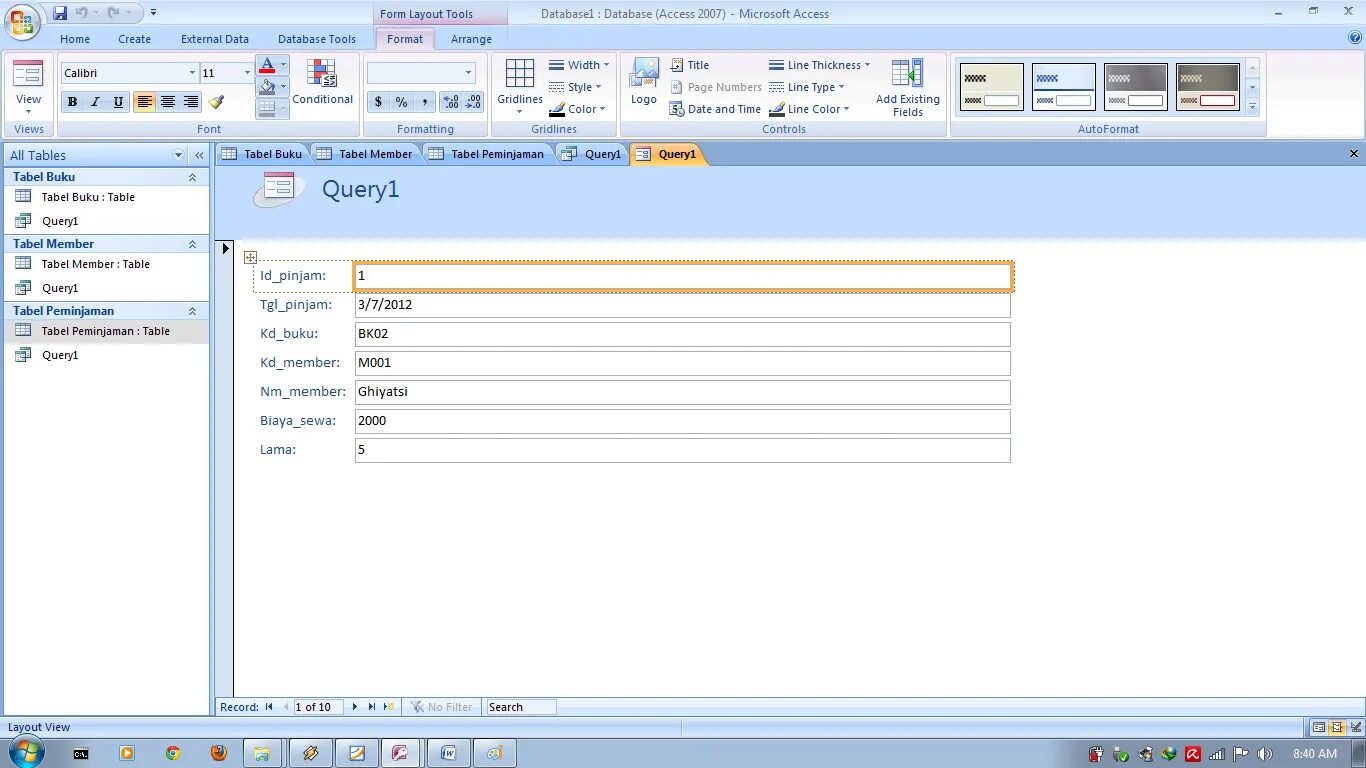Screen dimensions: 1366x768
Task: Open the Tabel Buku document tab
Action: click(x=262, y=154)
